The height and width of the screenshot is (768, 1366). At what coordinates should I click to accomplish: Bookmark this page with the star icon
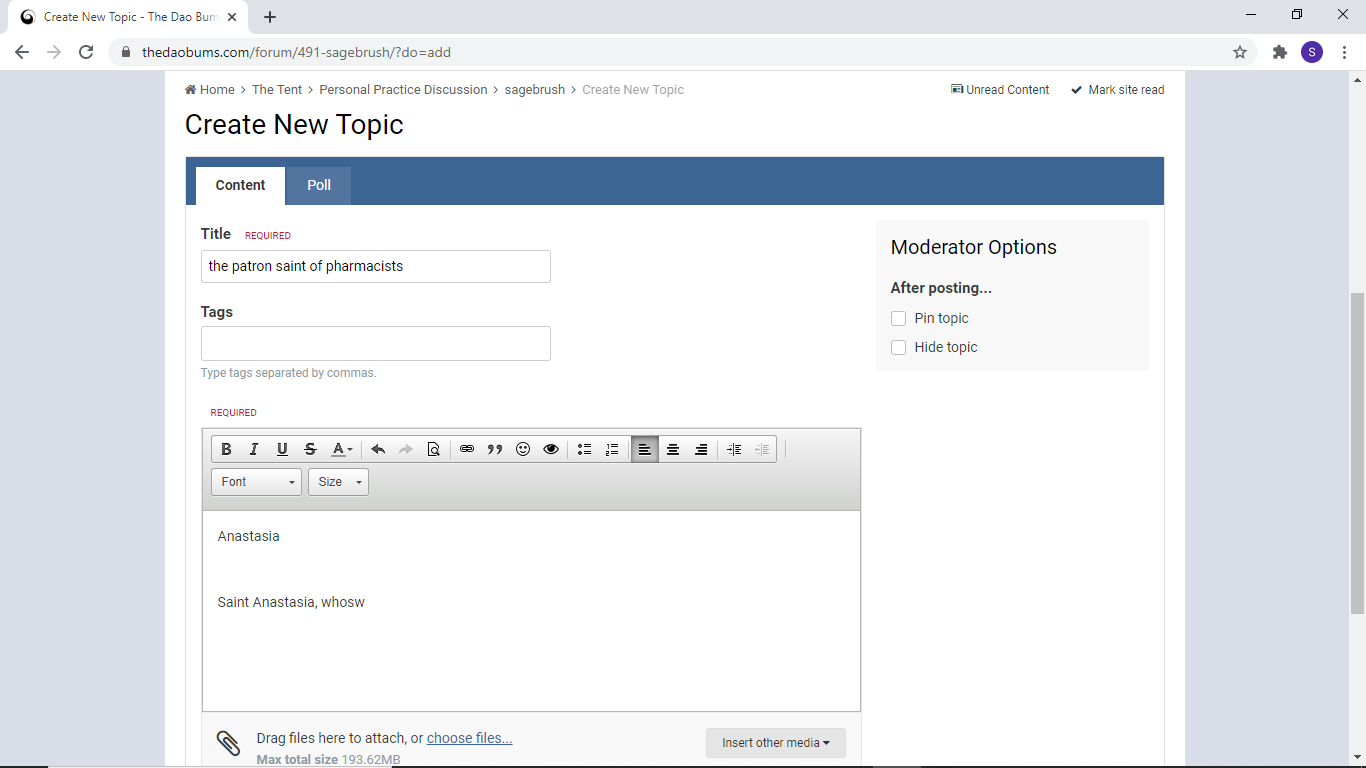[x=1240, y=52]
